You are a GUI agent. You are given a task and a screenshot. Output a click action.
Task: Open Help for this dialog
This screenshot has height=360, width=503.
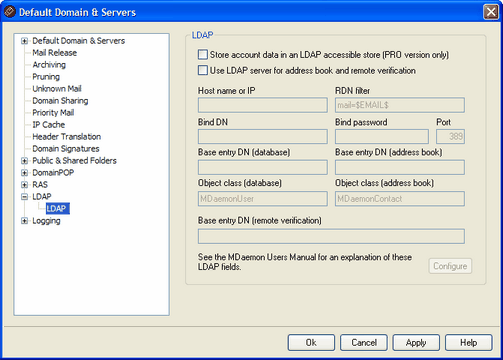coord(469,343)
